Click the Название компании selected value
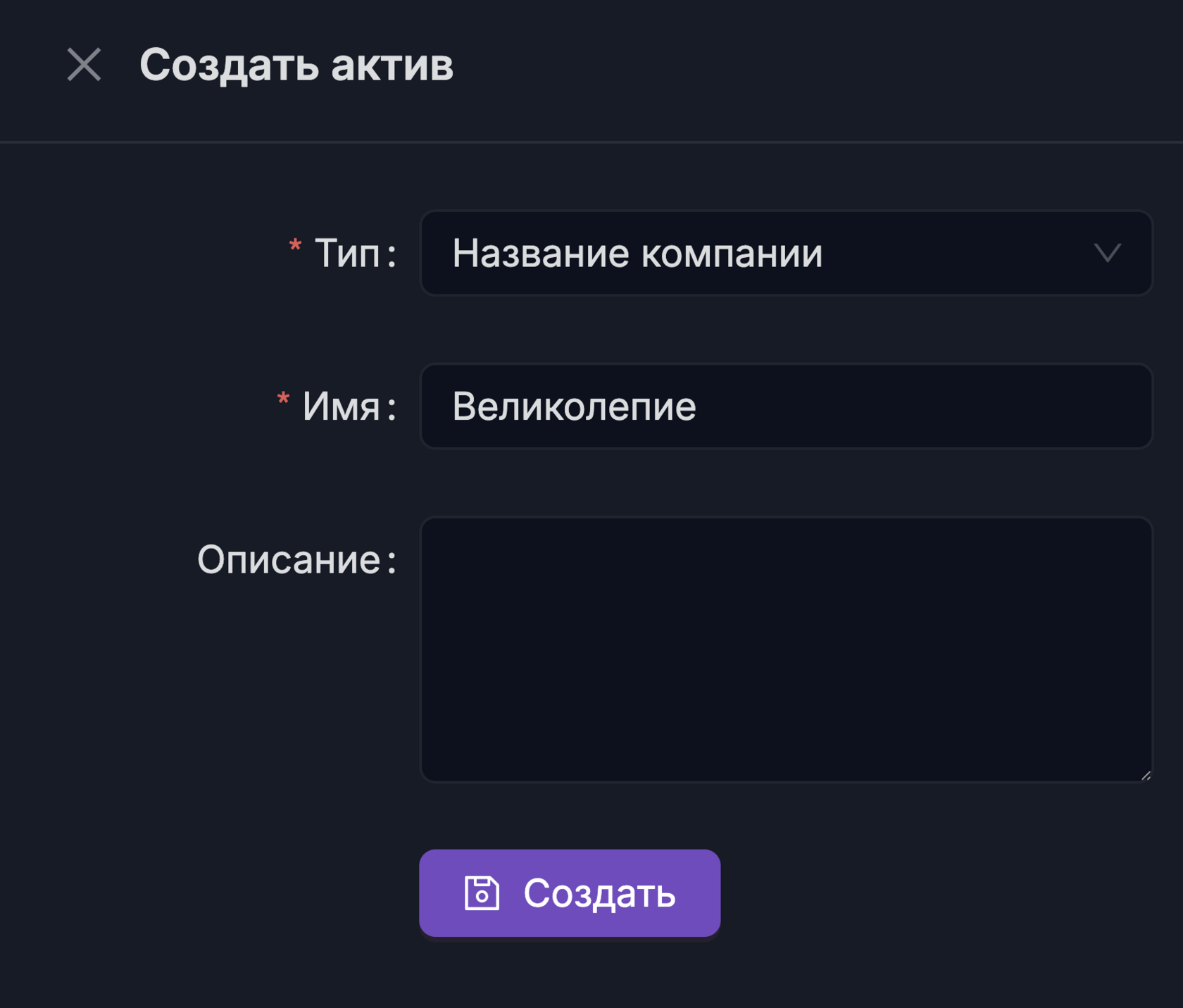 637,253
